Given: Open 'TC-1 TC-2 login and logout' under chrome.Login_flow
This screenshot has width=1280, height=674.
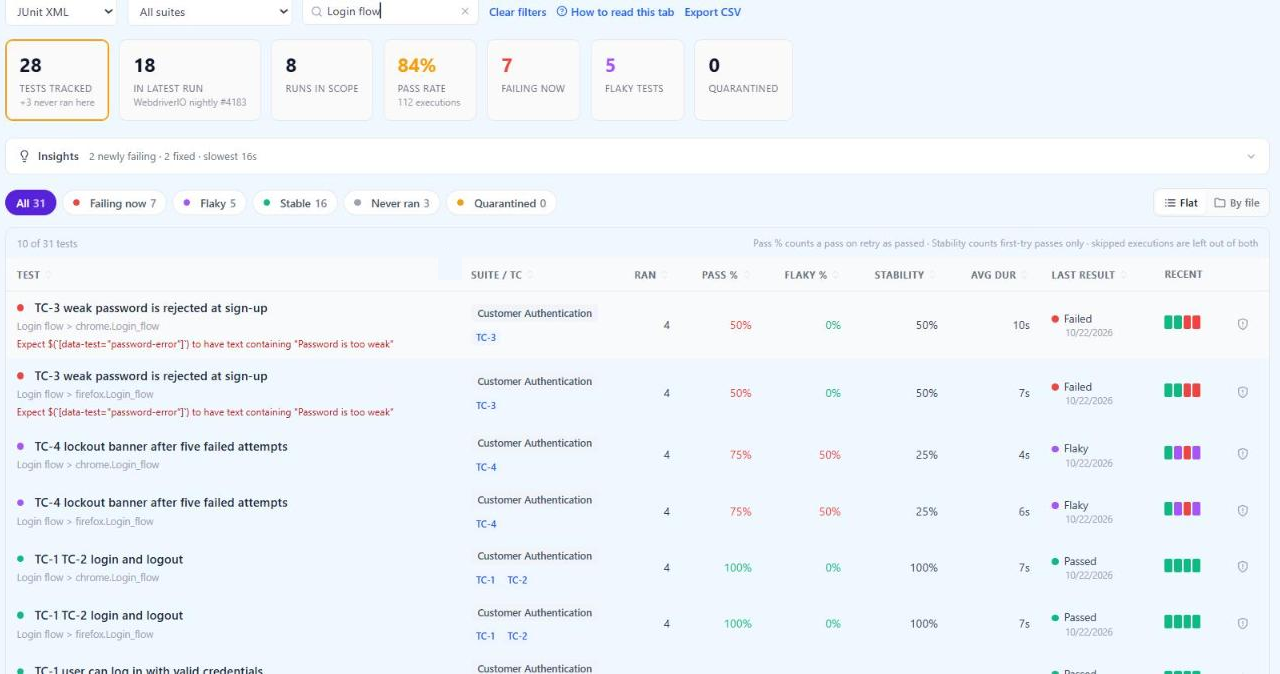Looking at the screenshot, I should [x=109, y=559].
